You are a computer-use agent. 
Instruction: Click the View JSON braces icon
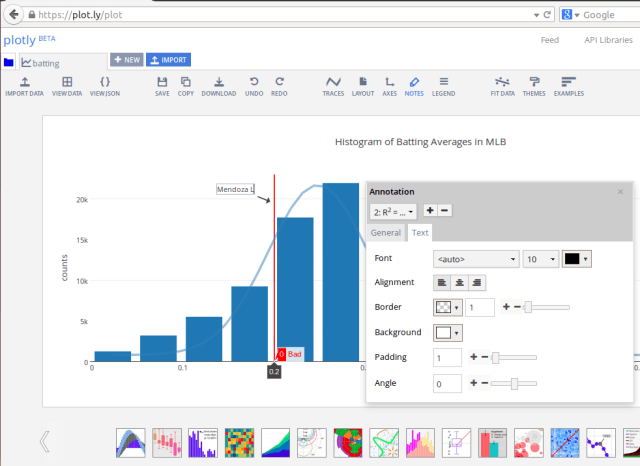[105, 82]
